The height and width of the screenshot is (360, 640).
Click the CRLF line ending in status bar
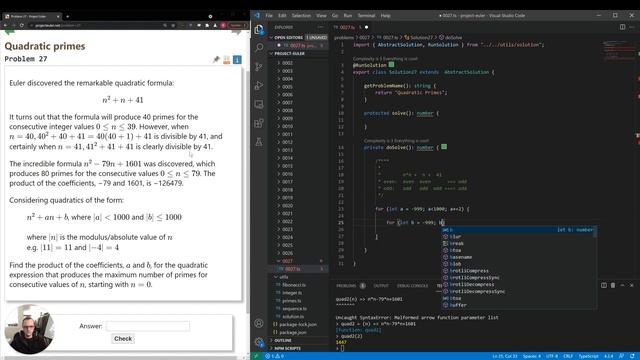point(568,356)
